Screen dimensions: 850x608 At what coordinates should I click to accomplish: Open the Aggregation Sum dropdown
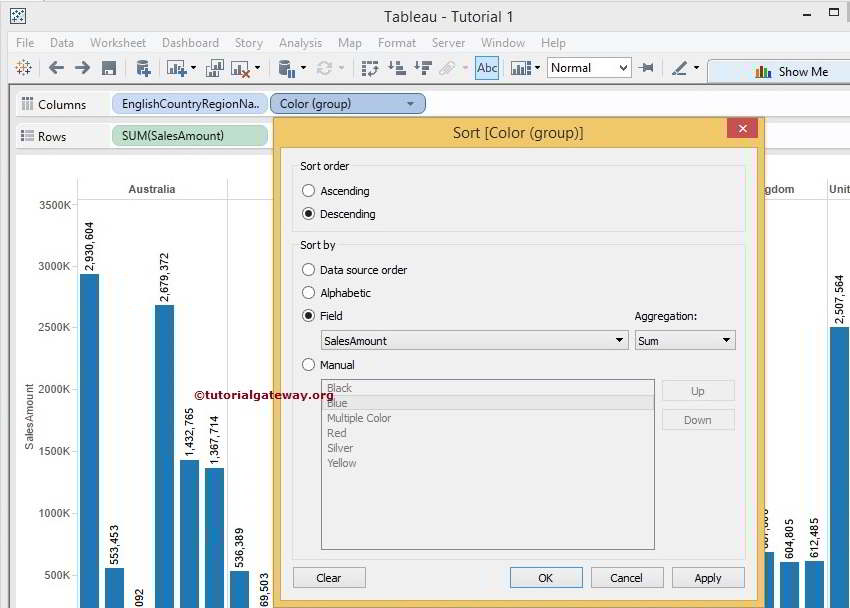coord(685,341)
